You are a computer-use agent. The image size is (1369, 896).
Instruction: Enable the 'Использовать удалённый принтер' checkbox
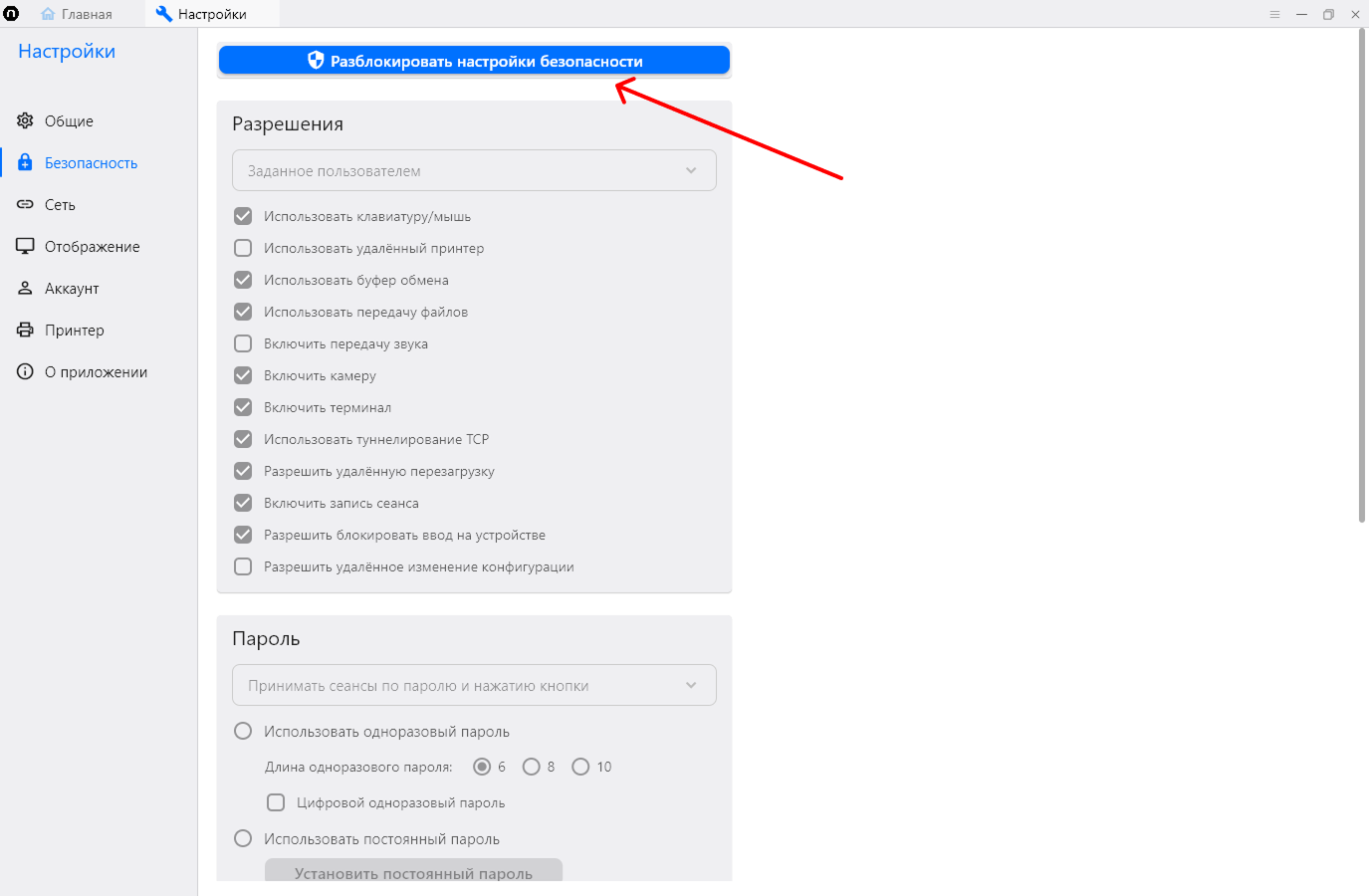[x=243, y=248]
